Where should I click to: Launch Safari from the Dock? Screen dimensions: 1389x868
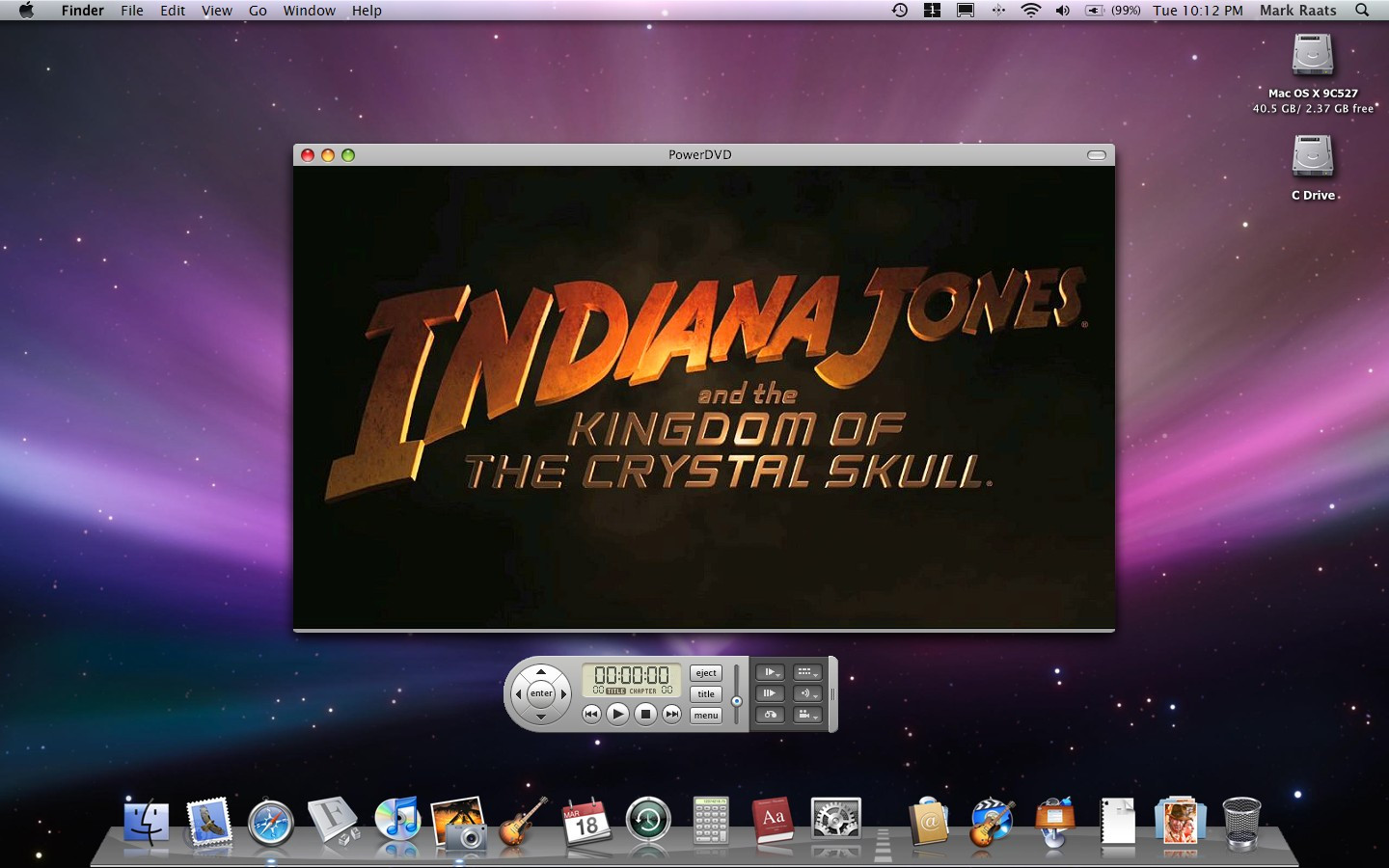(x=271, y=825)
